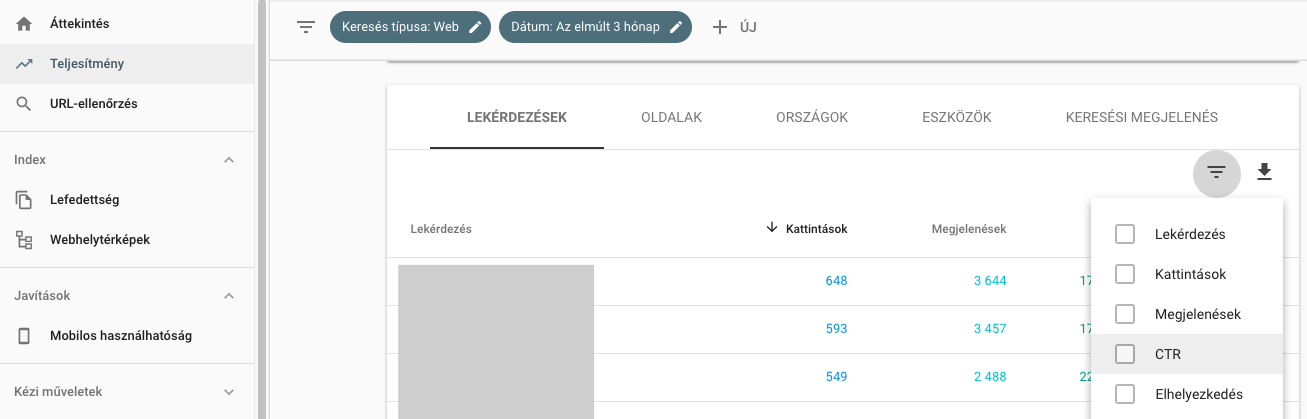This screenshot has height=419, width=1307.
Task: Tick the Elhelyezkedés checkbox
Action: click(x=1125, y=394)
